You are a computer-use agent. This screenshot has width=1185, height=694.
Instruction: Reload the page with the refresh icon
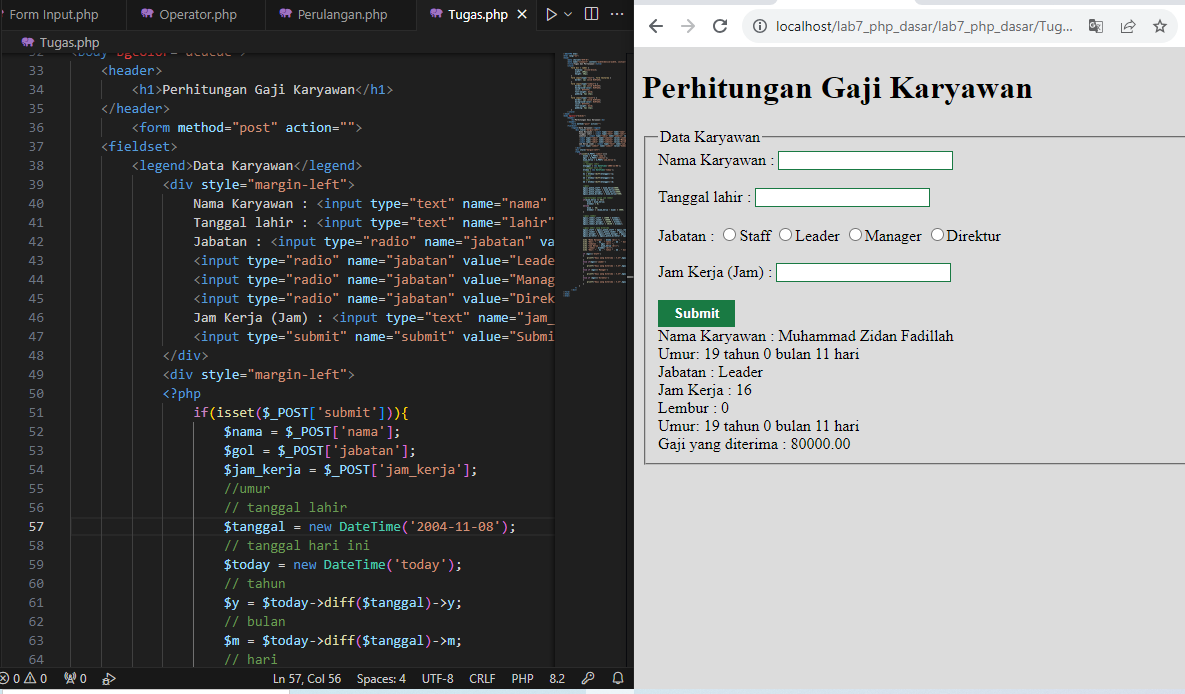pos(719,26)
